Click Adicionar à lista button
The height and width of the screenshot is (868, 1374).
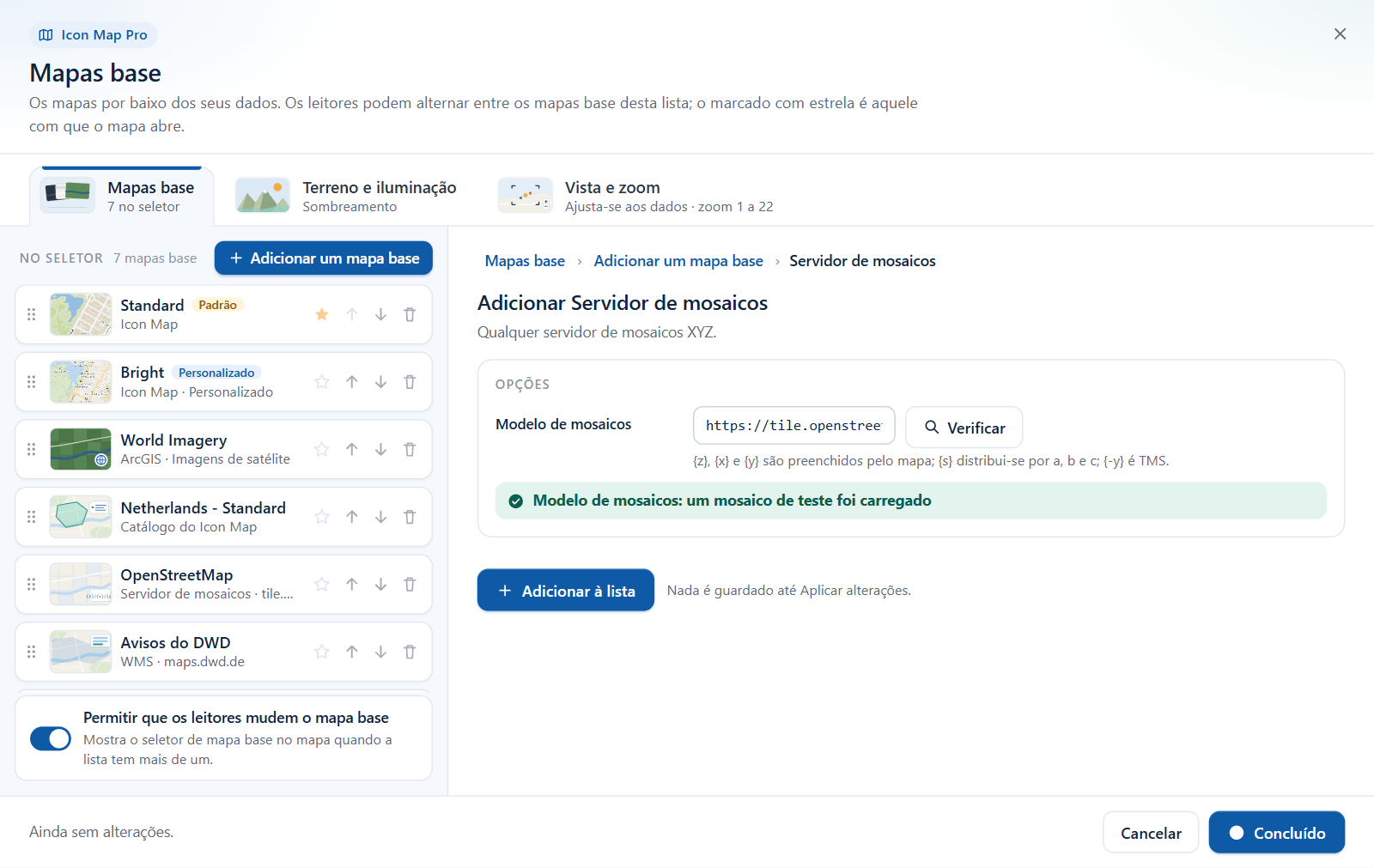coord(566,591)
